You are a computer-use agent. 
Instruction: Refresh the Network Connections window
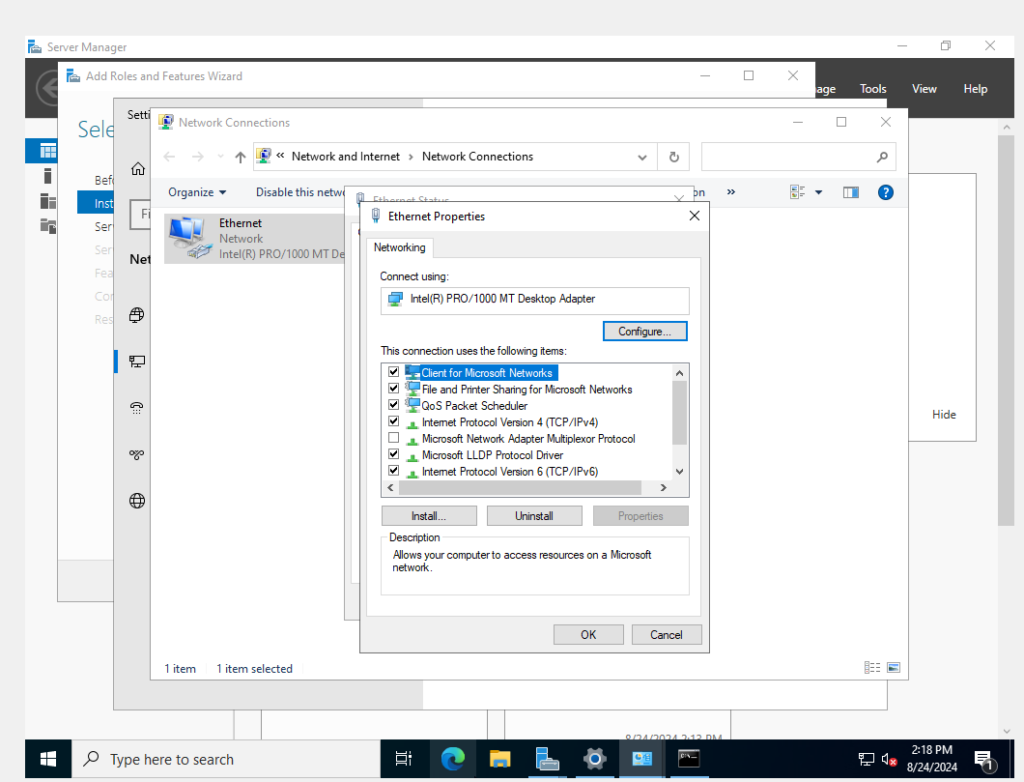click(674, 157)
